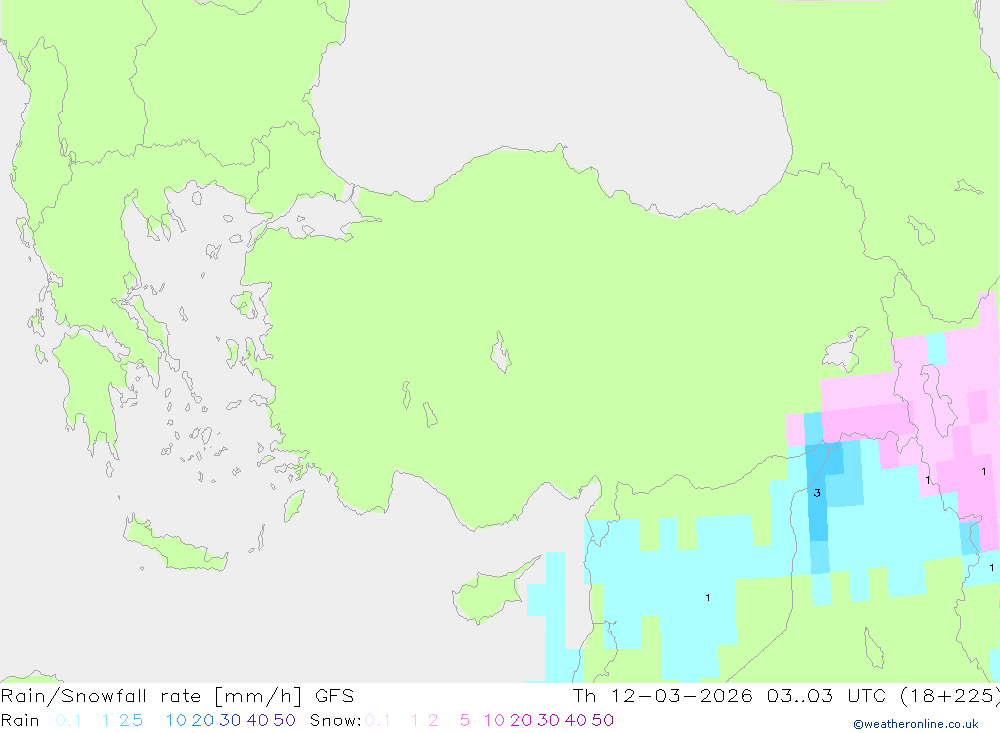Pick the 10 value in Rain legend
Screen dimensions: 1000x733
coord(176,720)
